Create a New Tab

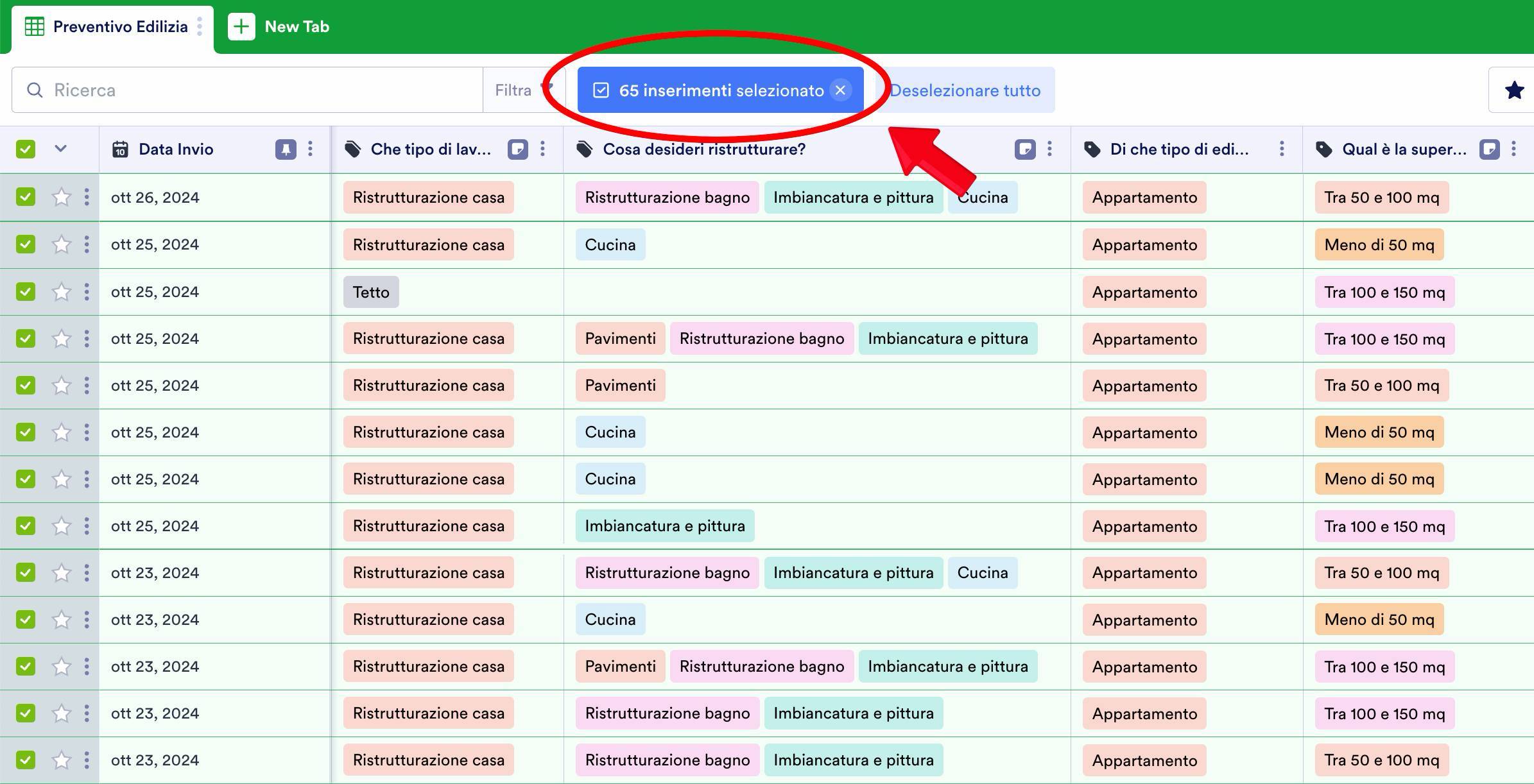coord(277,26)
